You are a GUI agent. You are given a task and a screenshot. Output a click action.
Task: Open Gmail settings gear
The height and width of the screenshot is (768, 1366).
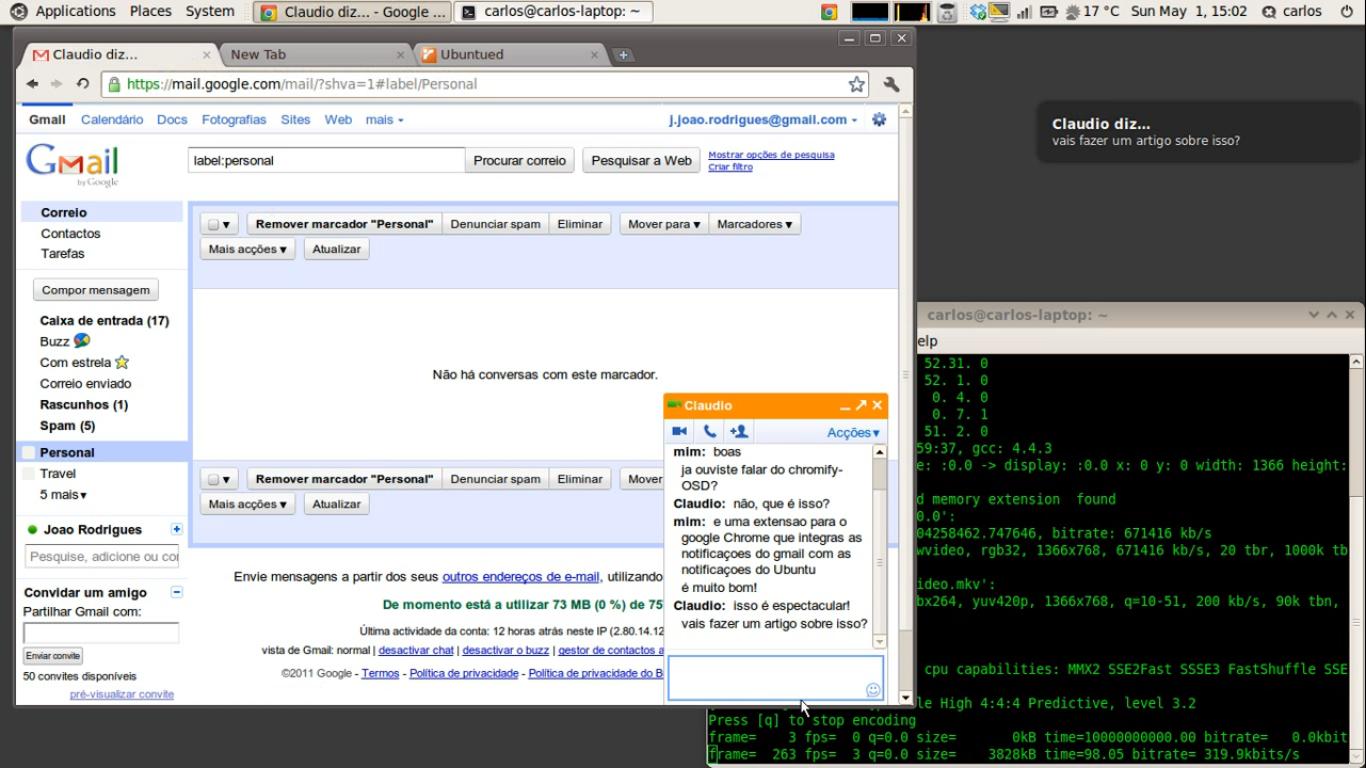tap(879, 119)
